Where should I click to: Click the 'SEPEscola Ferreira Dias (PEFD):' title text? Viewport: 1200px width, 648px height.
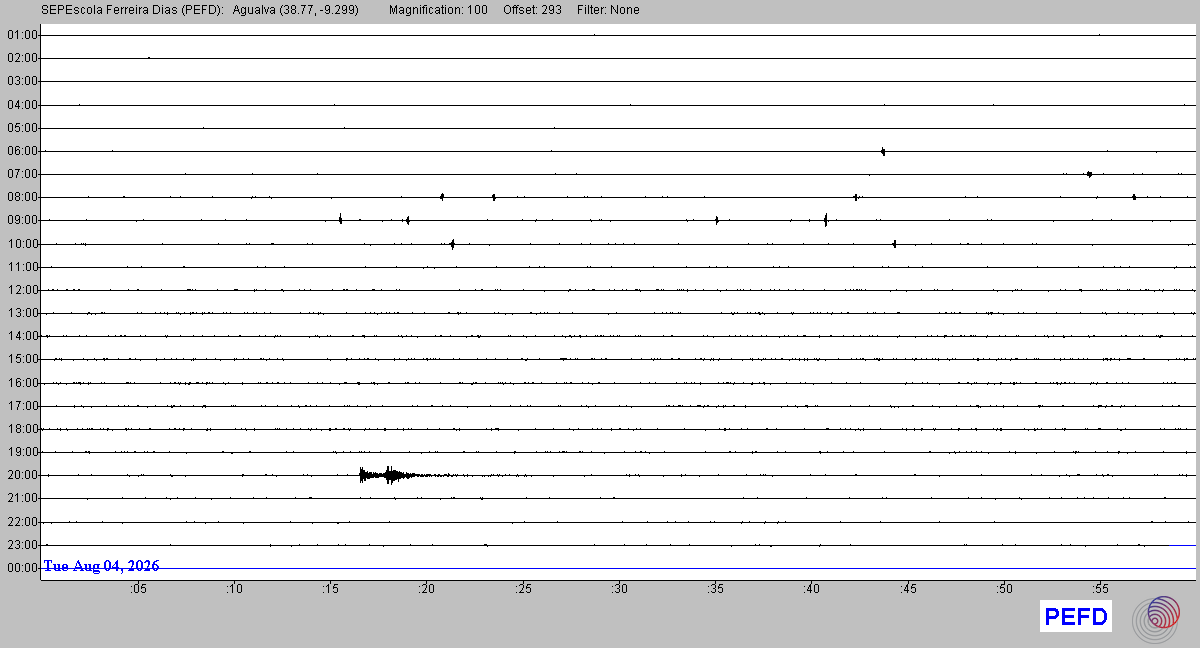pyautogui.click(x=133, y=10)
